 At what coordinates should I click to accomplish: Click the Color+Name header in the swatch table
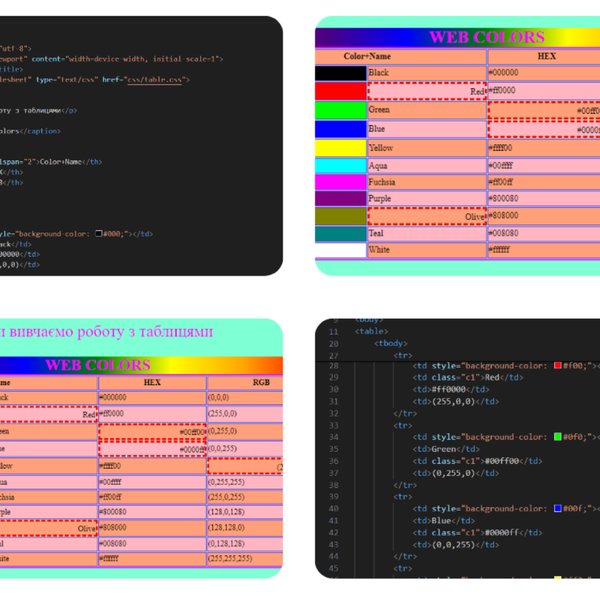[401, 57]
